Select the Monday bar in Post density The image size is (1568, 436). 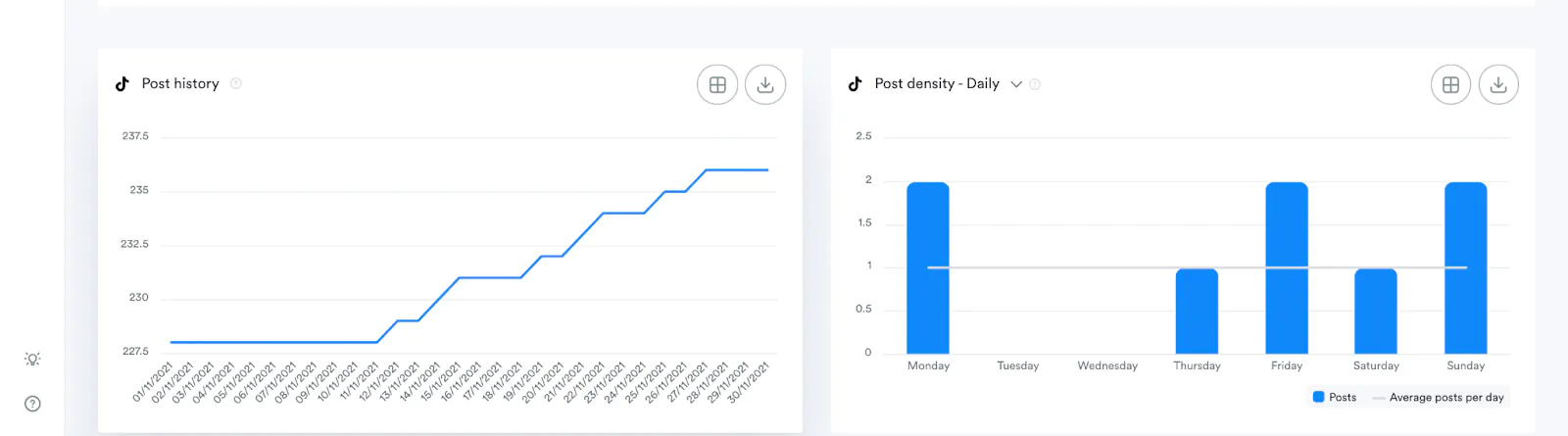pos(928,267)
